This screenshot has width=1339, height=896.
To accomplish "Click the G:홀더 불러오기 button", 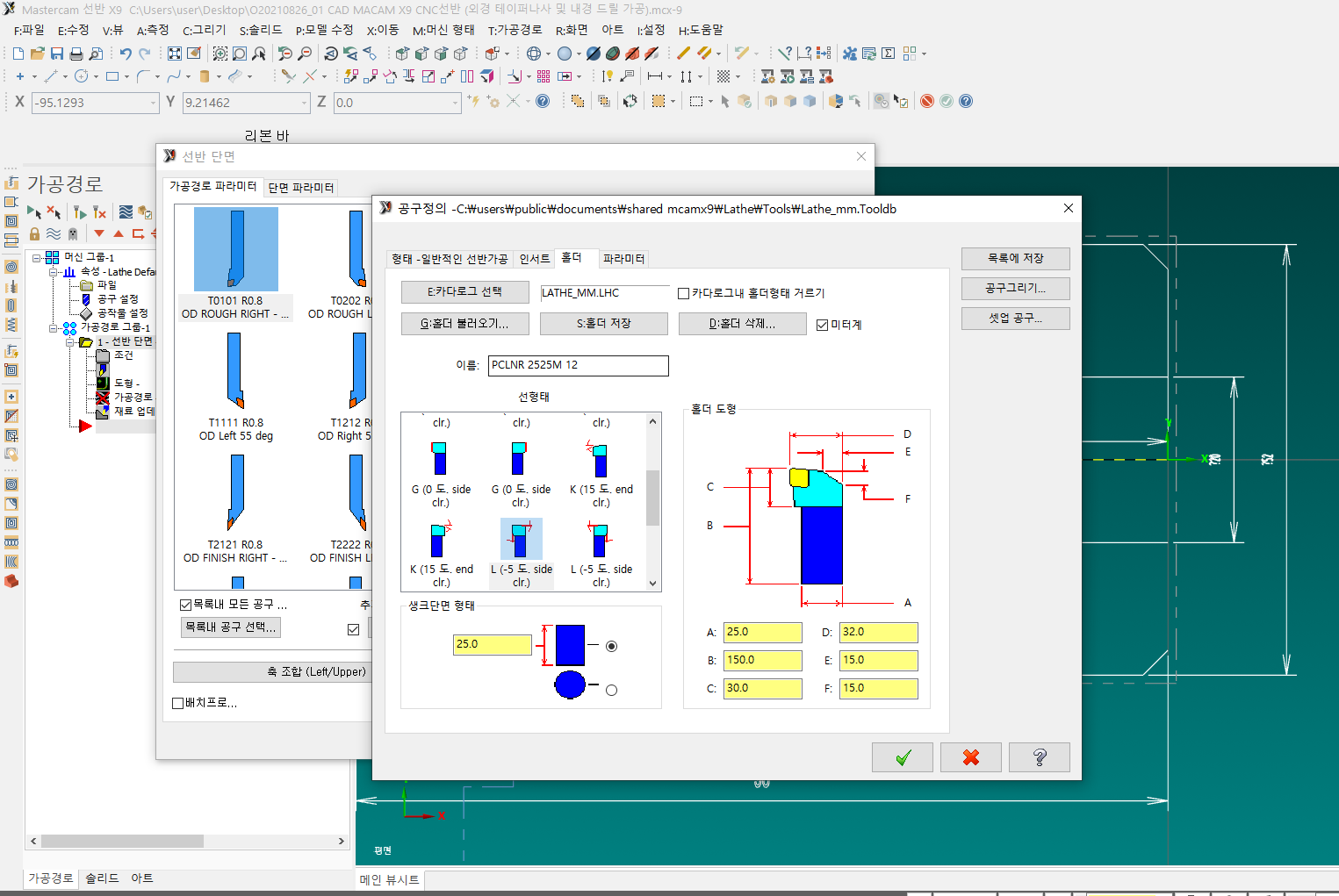I will [465, 324].
